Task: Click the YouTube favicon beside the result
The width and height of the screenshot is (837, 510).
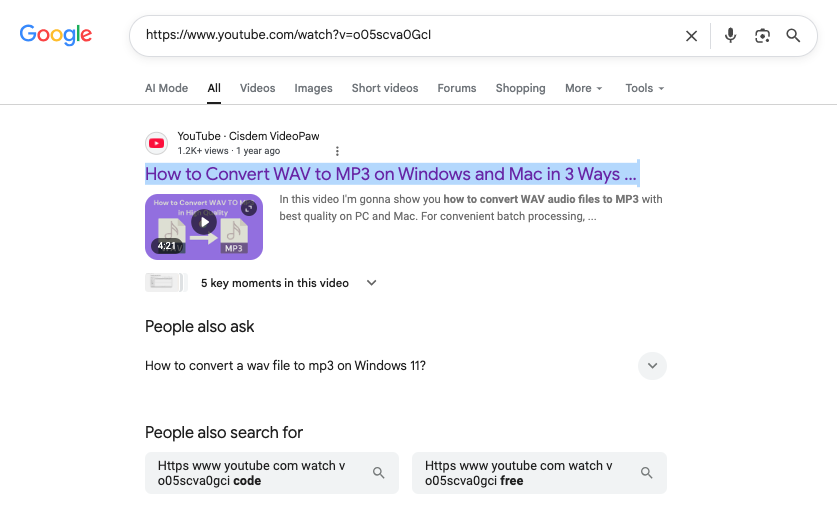Action: click(x=156, y=143)
